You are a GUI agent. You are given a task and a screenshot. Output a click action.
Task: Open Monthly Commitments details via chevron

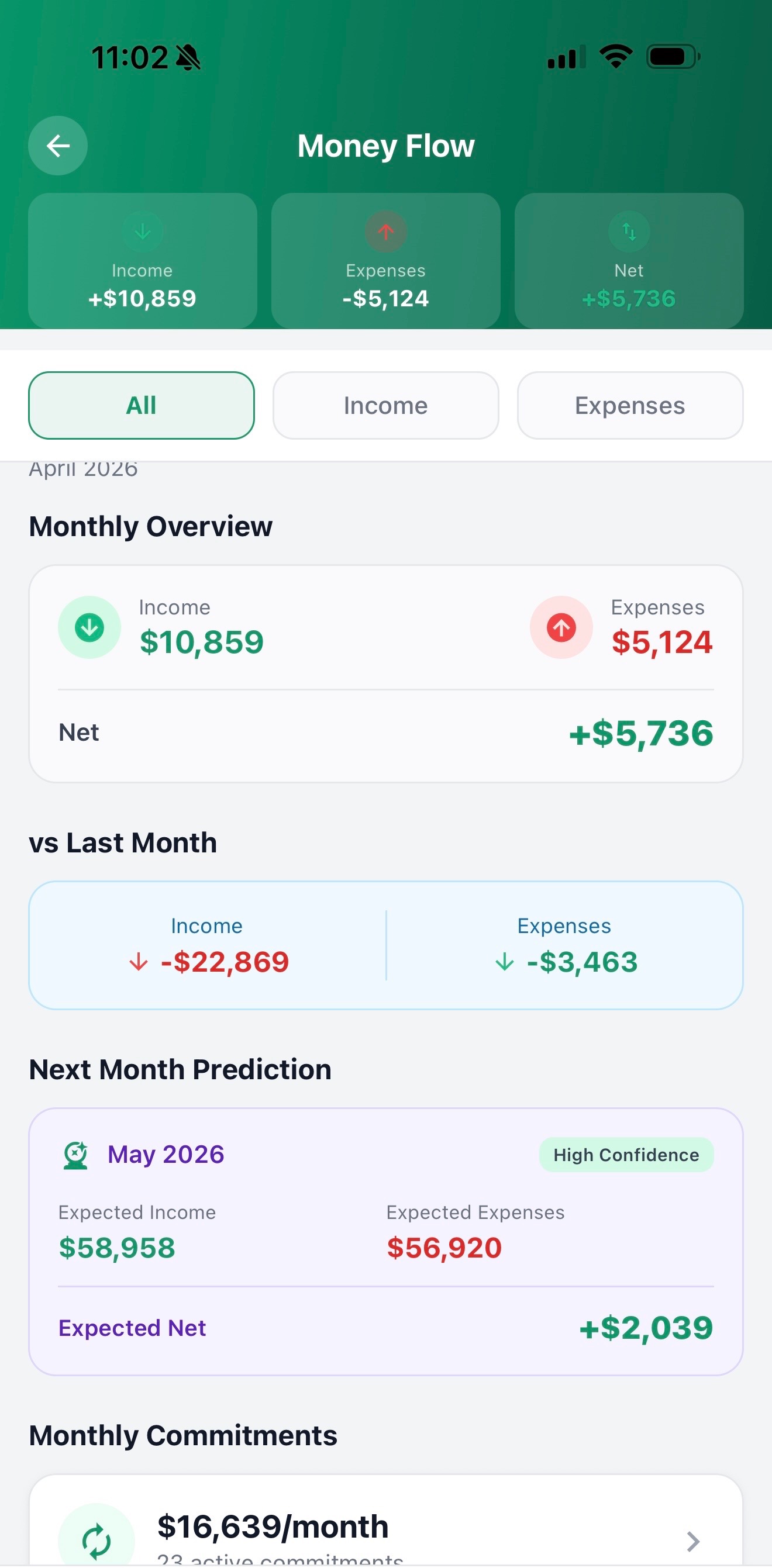pos(693,1541)
